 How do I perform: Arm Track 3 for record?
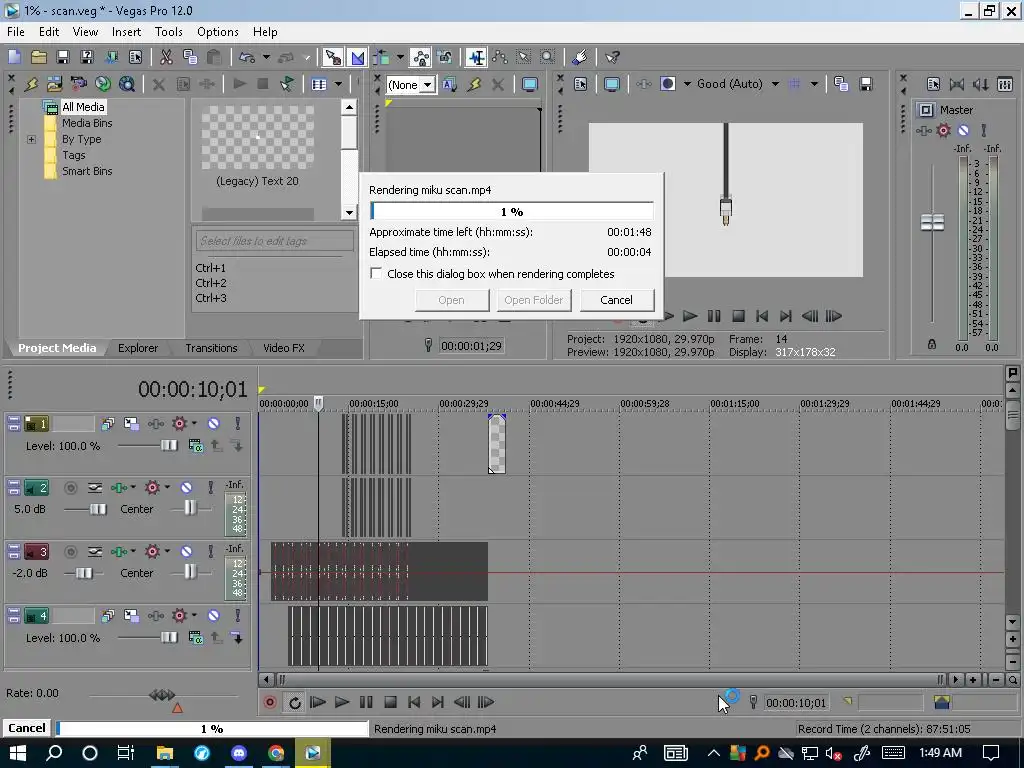coord(71,552)
